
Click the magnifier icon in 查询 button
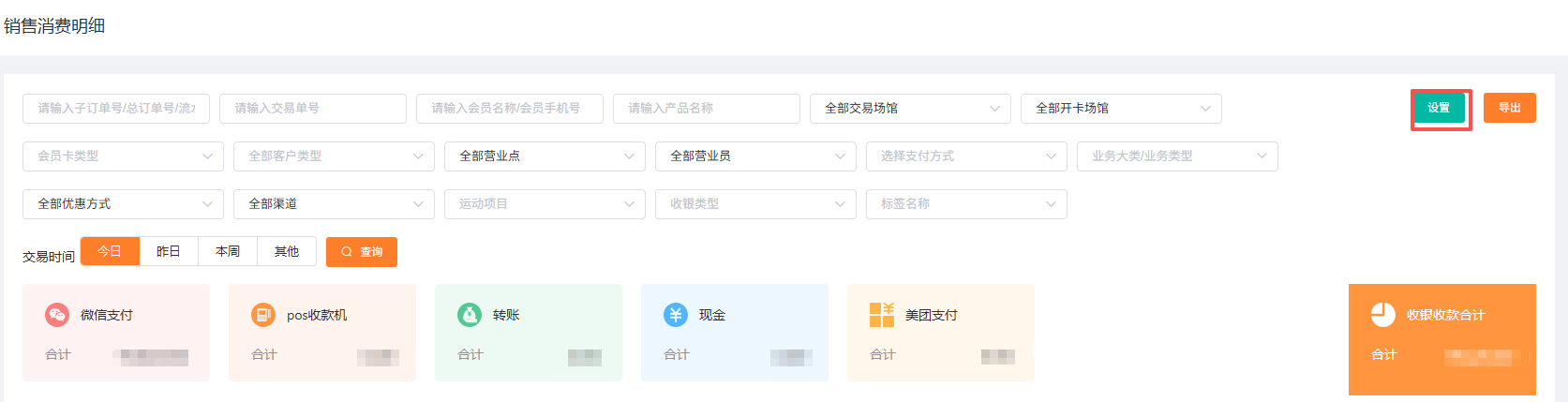(347, 252)
